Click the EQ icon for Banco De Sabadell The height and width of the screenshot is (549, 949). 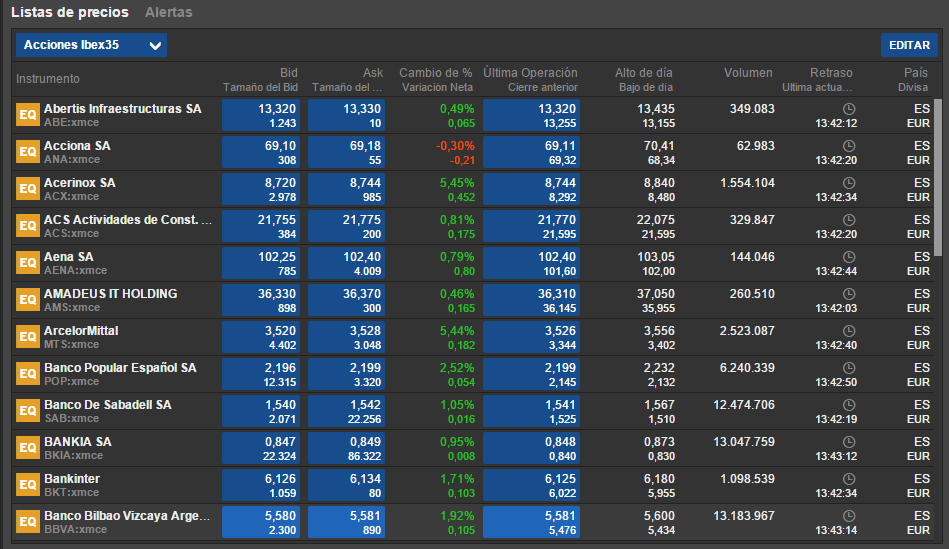click(28, 410)
